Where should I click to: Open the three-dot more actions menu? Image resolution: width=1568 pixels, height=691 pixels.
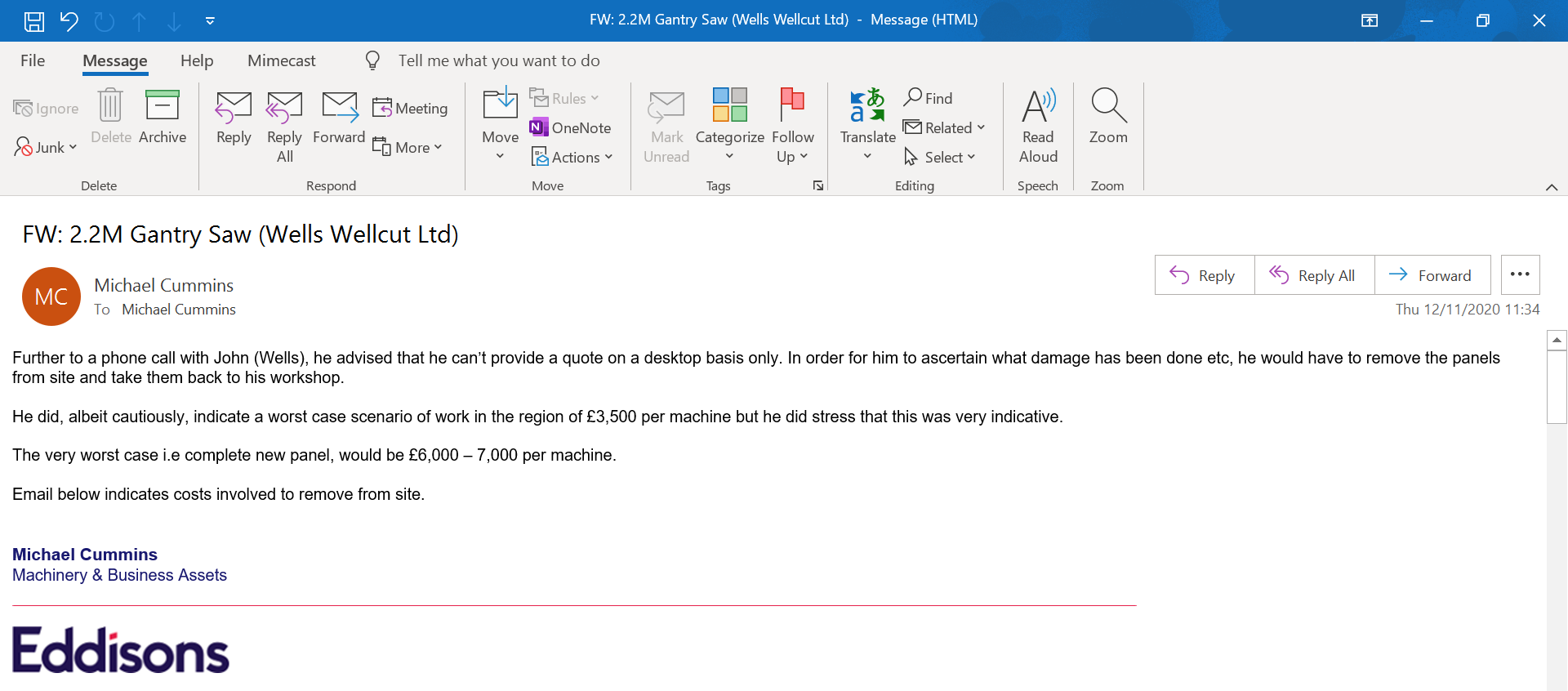click(x=1520, y=274)
